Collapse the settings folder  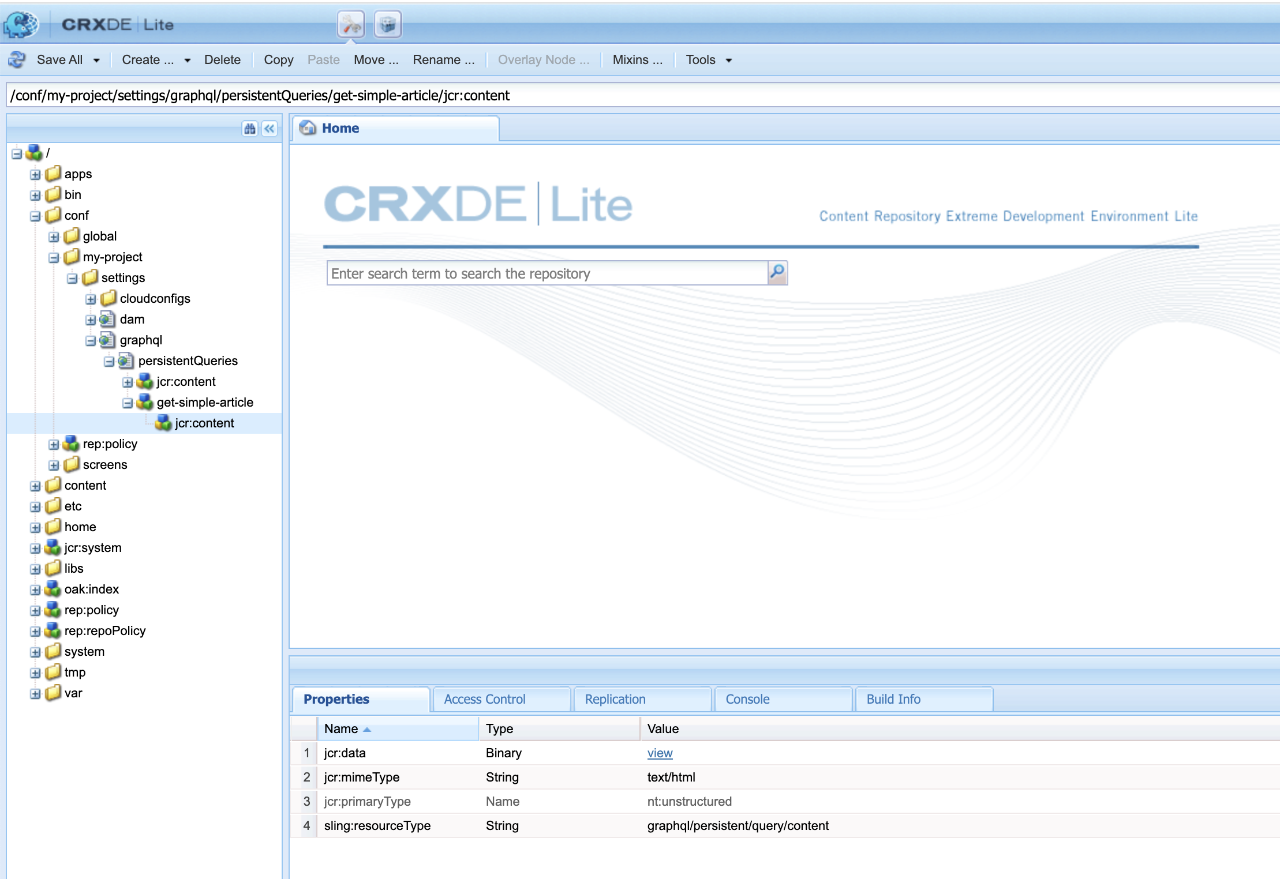point(73,278)
